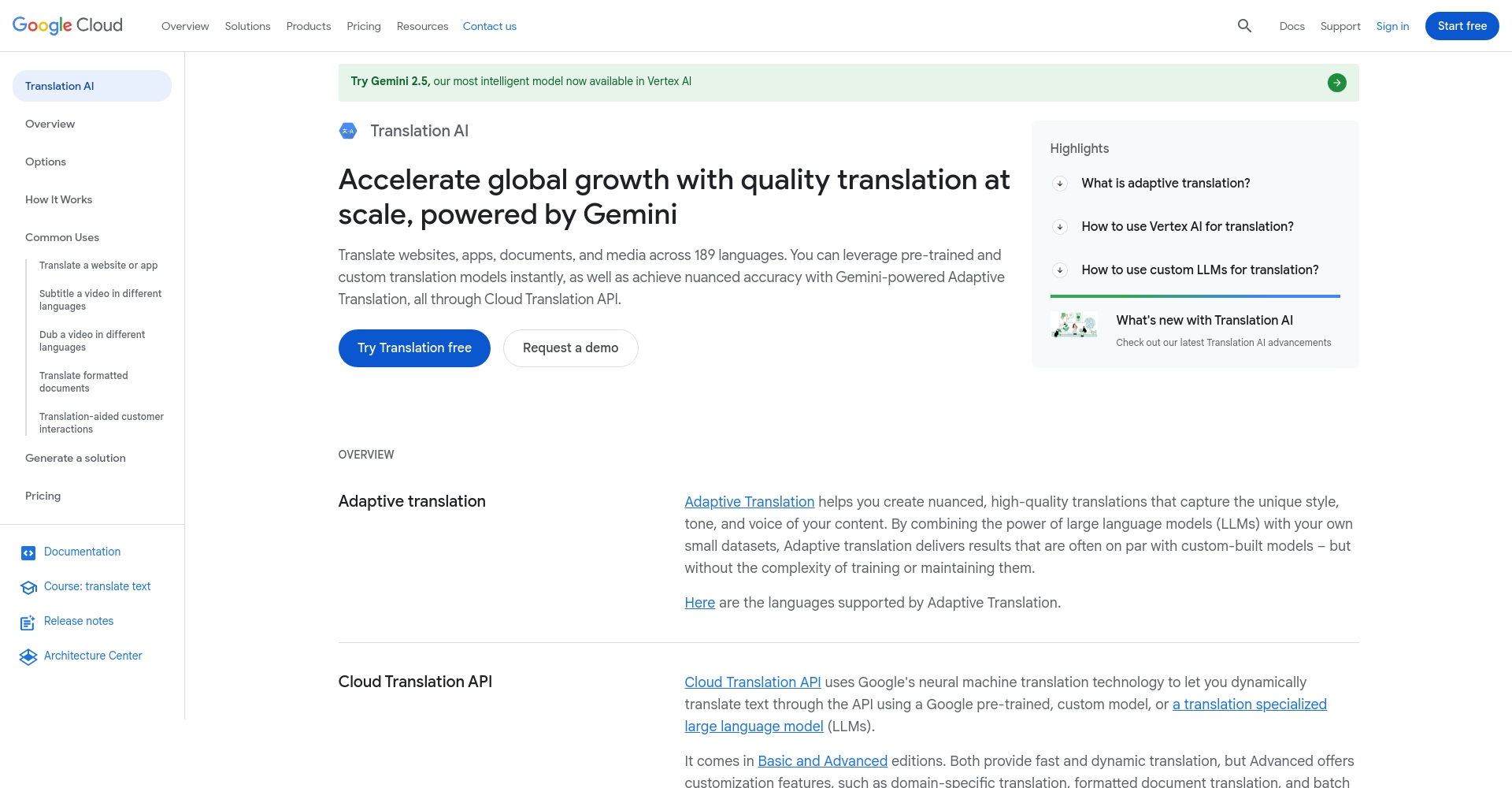The height and width of the screenshot is (788, 1512).
Task: Click the Request a demo button
Action: (x=570, y=348)
